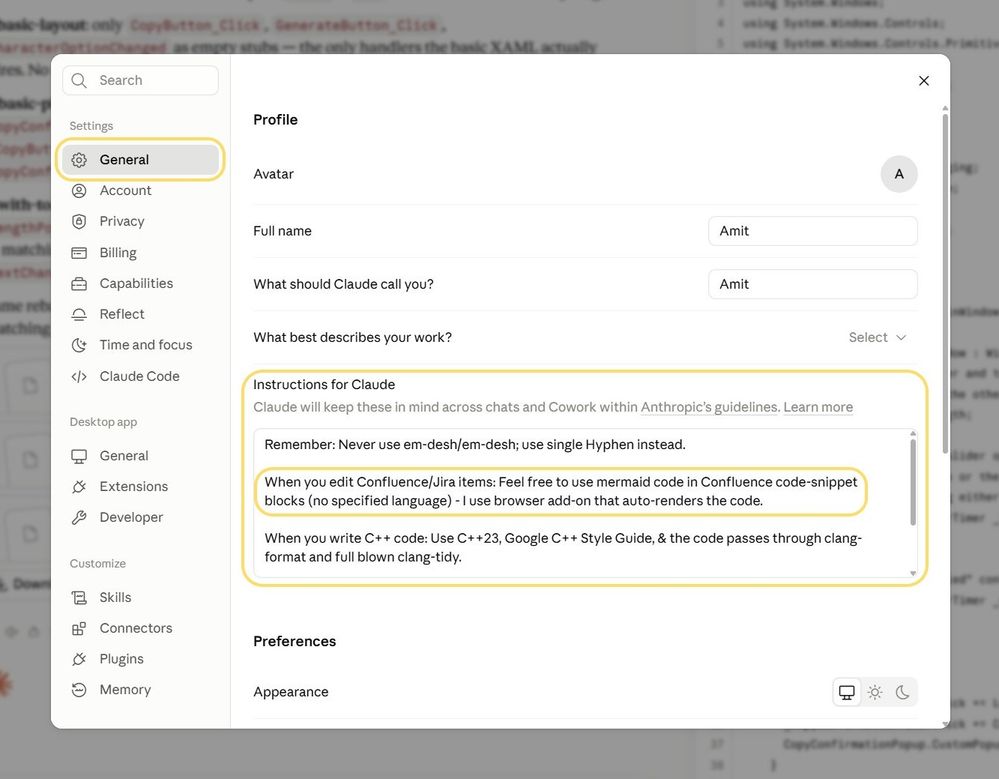Open Developer settings
The width and height of the screenshot is (999, 779).
click(x=141, y=517)
